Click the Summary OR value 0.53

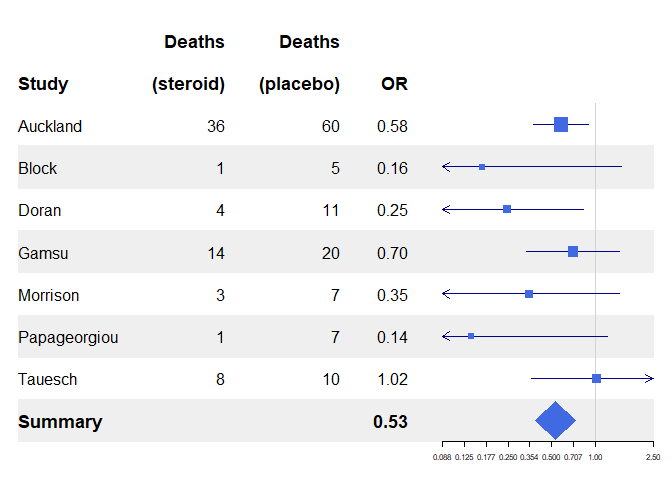(x=390, y=422)
